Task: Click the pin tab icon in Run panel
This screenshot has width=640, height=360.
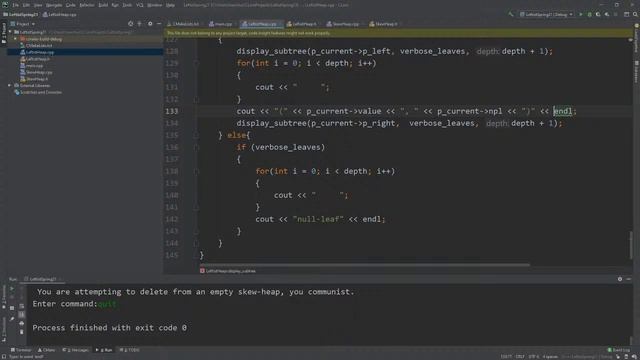Action: (12, 319)
